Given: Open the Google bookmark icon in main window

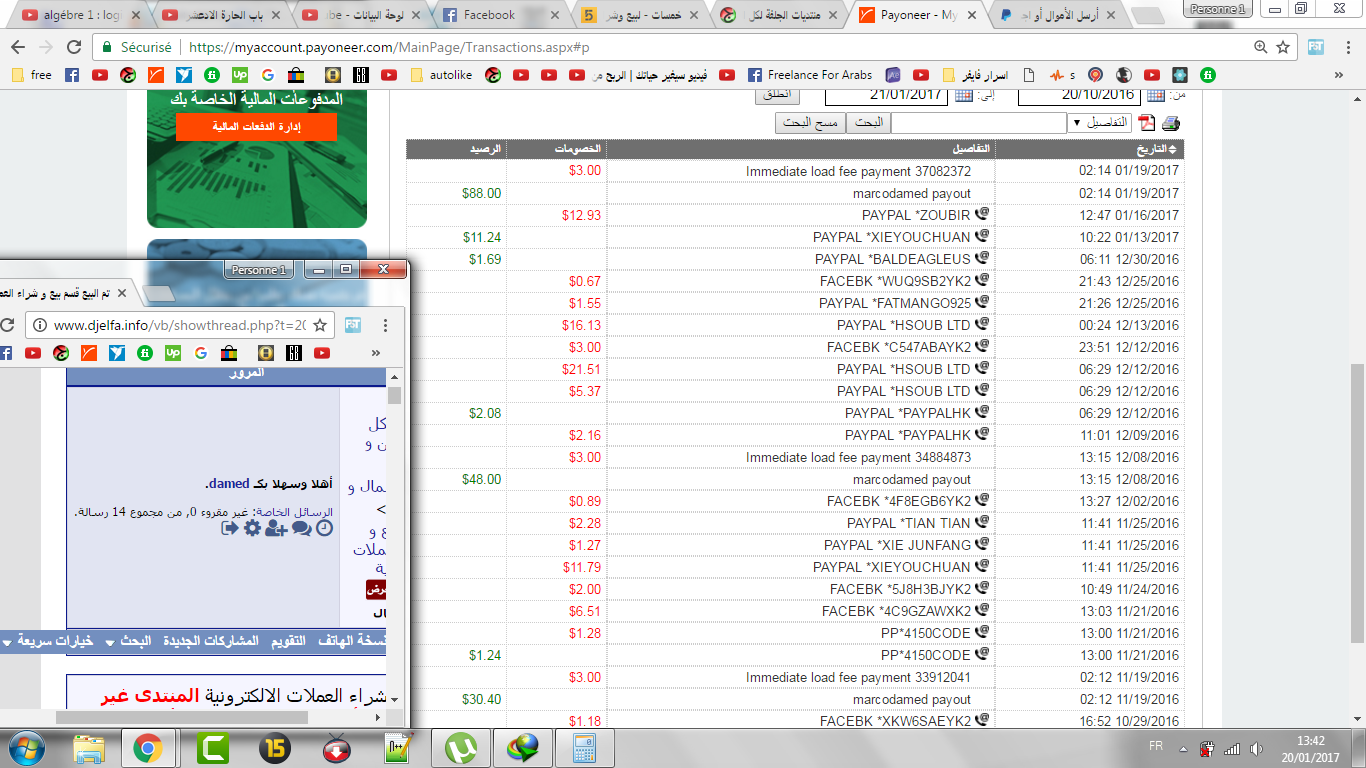Looking at the screenshot, I should click(268, 75).
